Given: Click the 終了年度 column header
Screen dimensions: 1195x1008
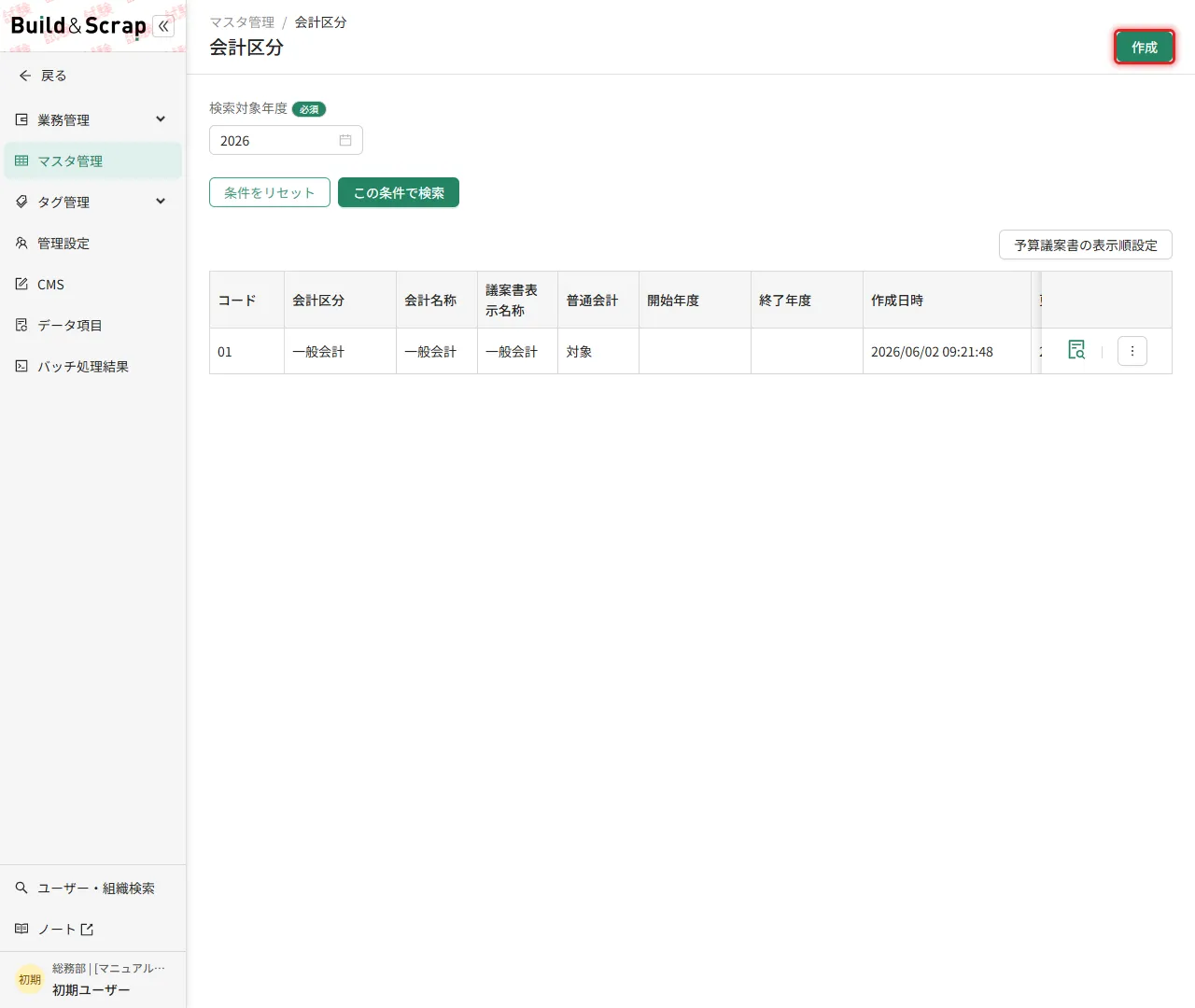Looking at the screenshot, I should click(x=808, y=300).
